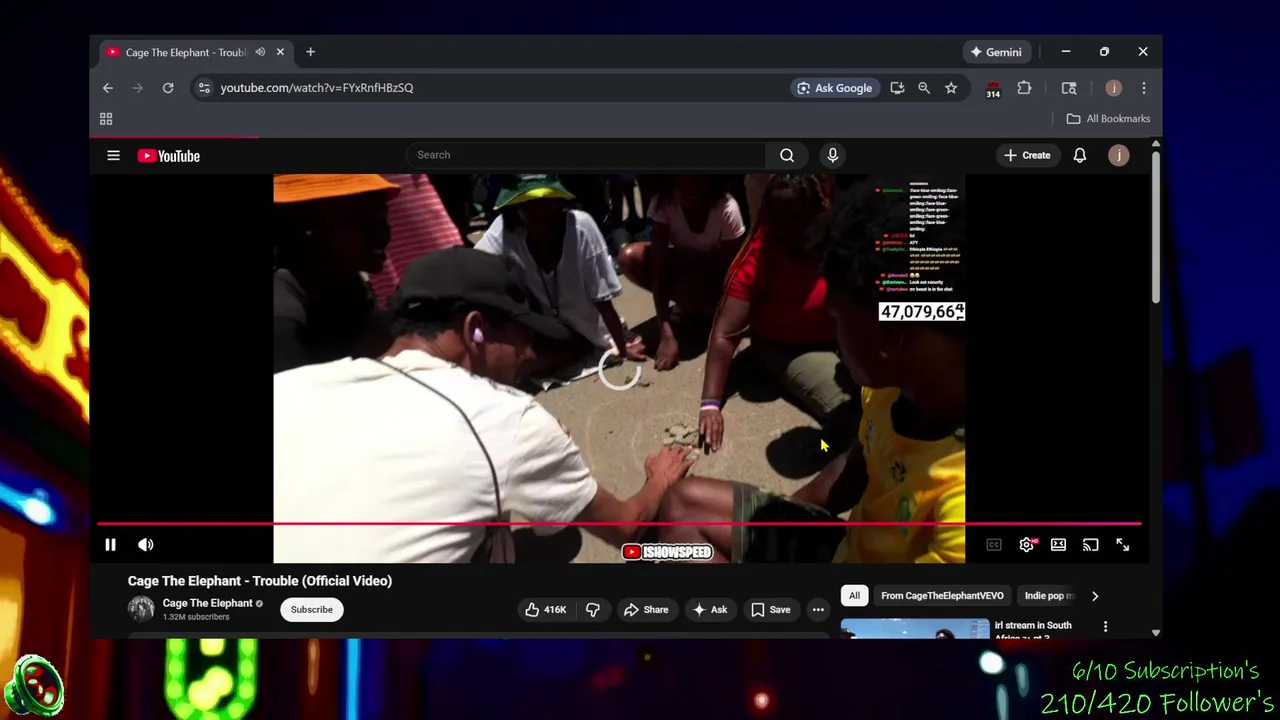Screen dimensions: 1280x720
Task: Open the player settings gear
Action: (x=1027, y=545)
